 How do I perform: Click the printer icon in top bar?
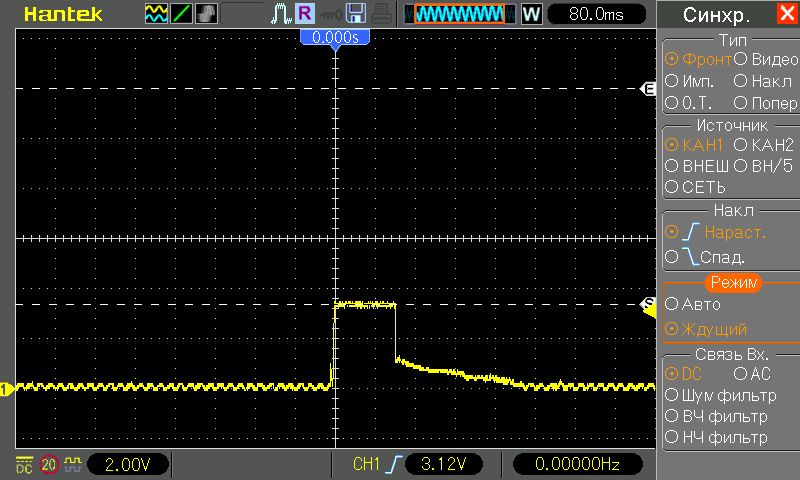[x=381, y=14]
